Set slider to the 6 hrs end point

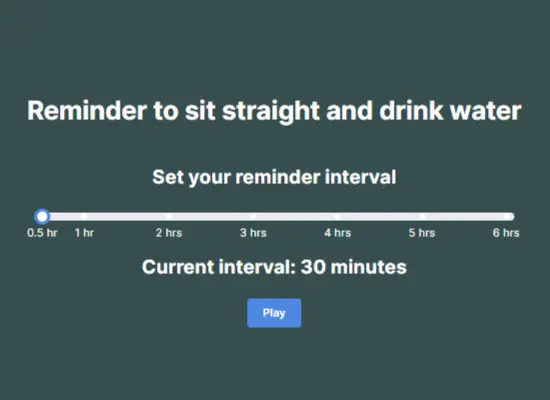click(x=507, y=216)
